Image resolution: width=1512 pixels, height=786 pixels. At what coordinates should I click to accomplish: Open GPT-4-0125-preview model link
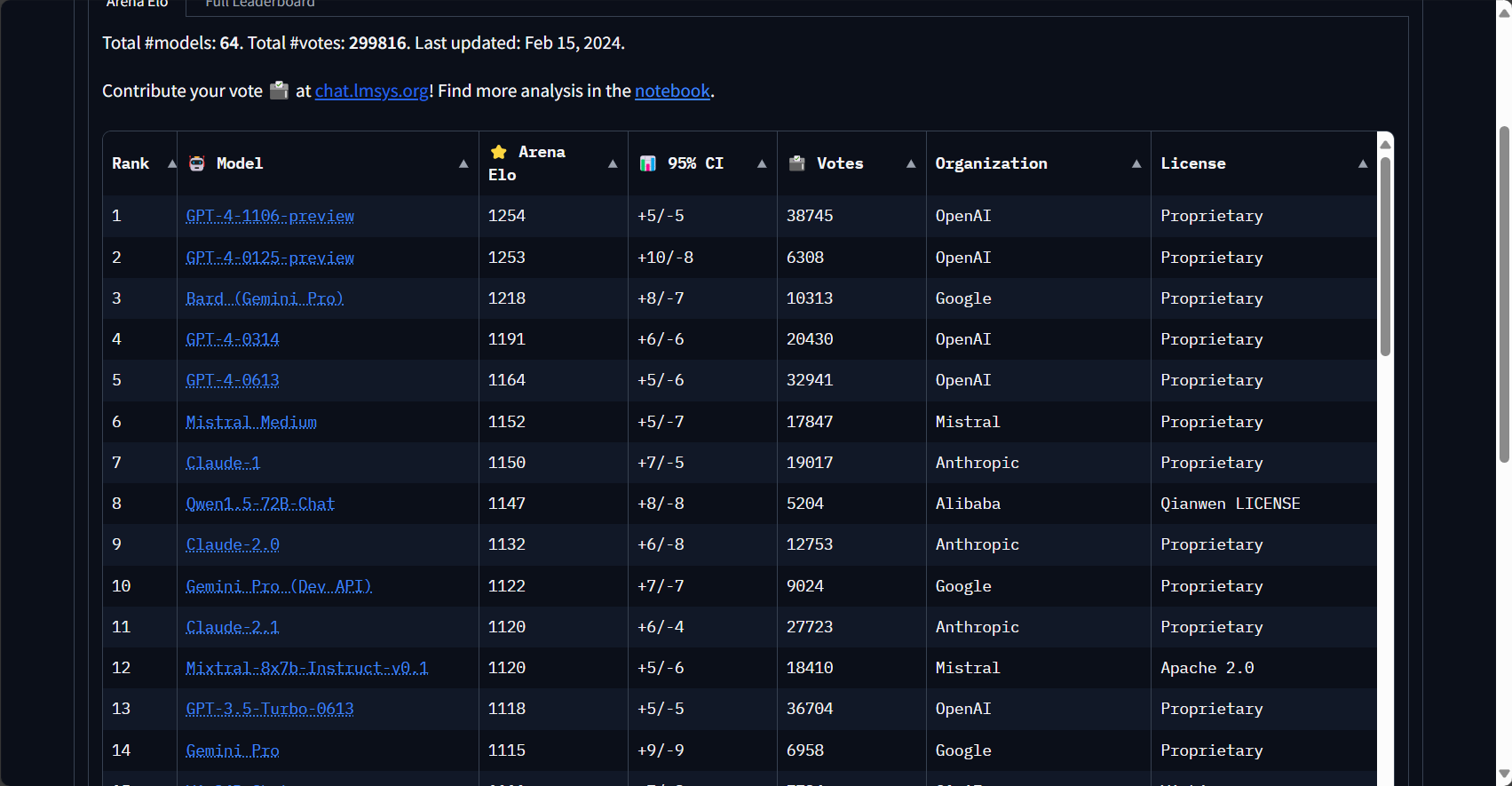click(270, 258)
